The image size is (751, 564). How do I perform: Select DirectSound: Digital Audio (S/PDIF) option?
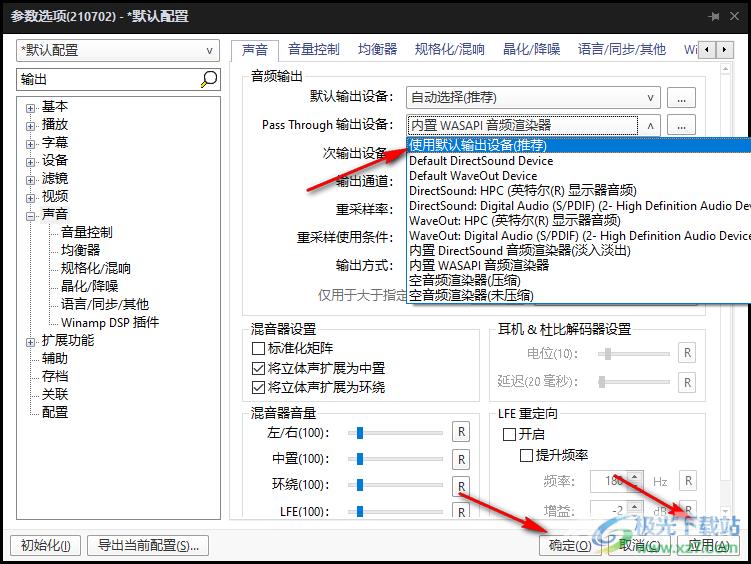[579, 205]
